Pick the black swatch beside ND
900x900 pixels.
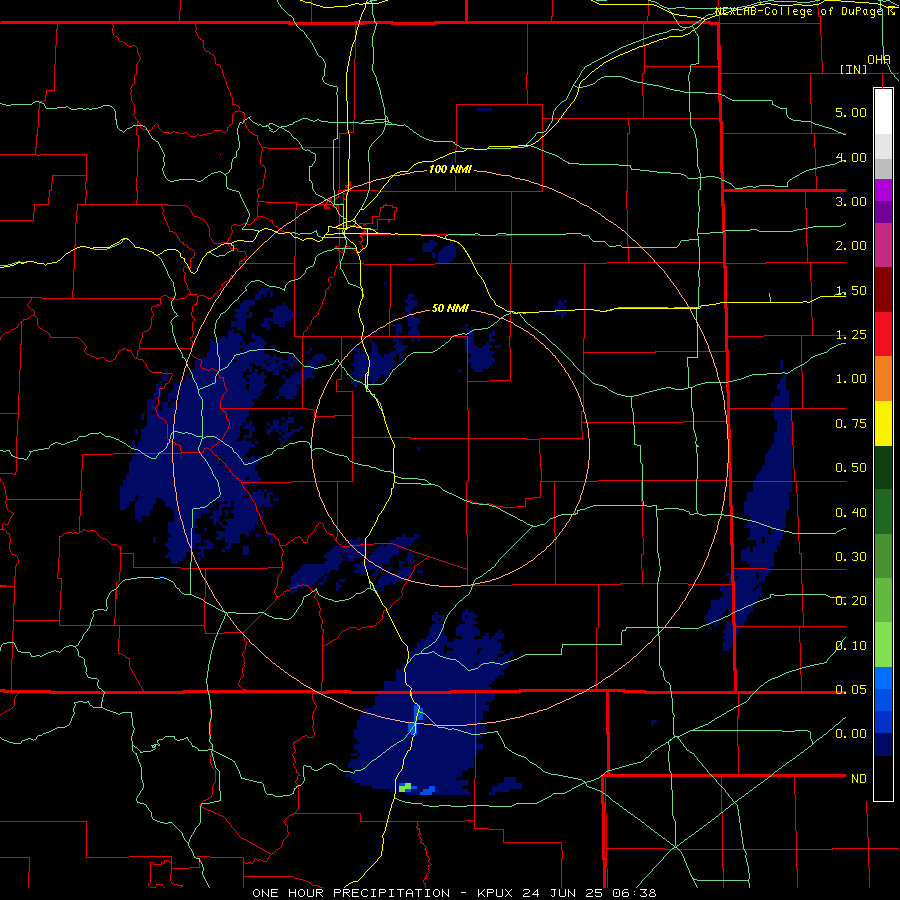883,778
